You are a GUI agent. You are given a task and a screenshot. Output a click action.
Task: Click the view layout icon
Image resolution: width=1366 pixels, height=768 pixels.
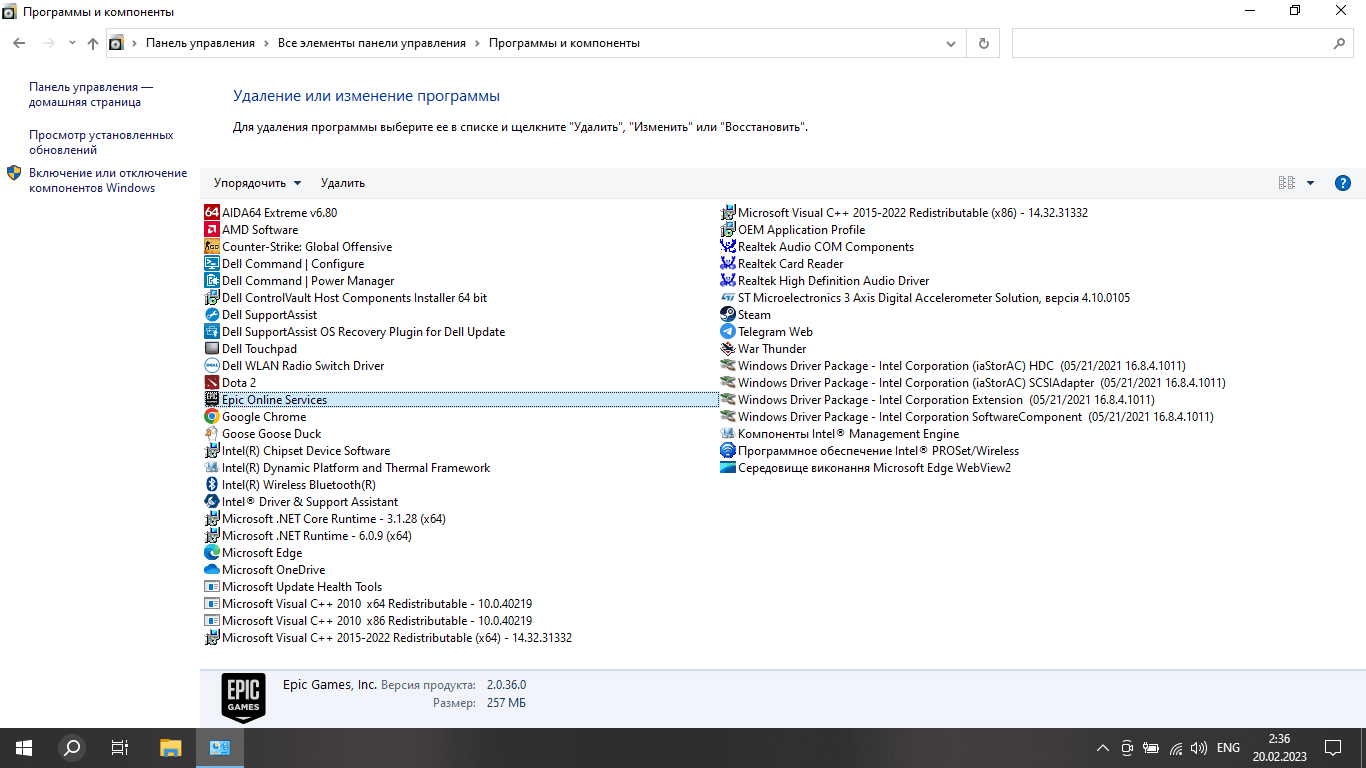pyautogui.click(x=1287, y=183)
